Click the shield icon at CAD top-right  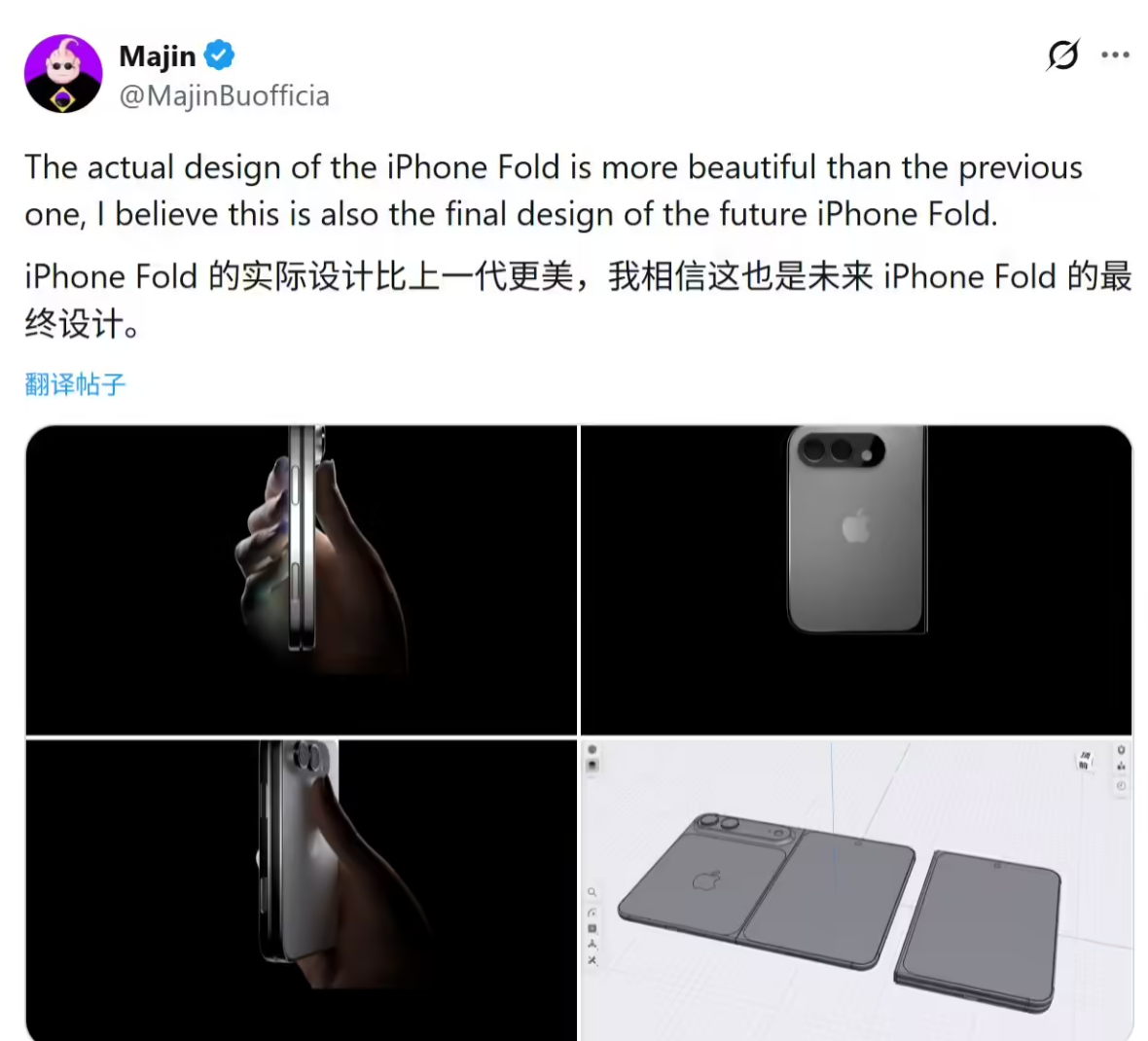(1121, 750)
